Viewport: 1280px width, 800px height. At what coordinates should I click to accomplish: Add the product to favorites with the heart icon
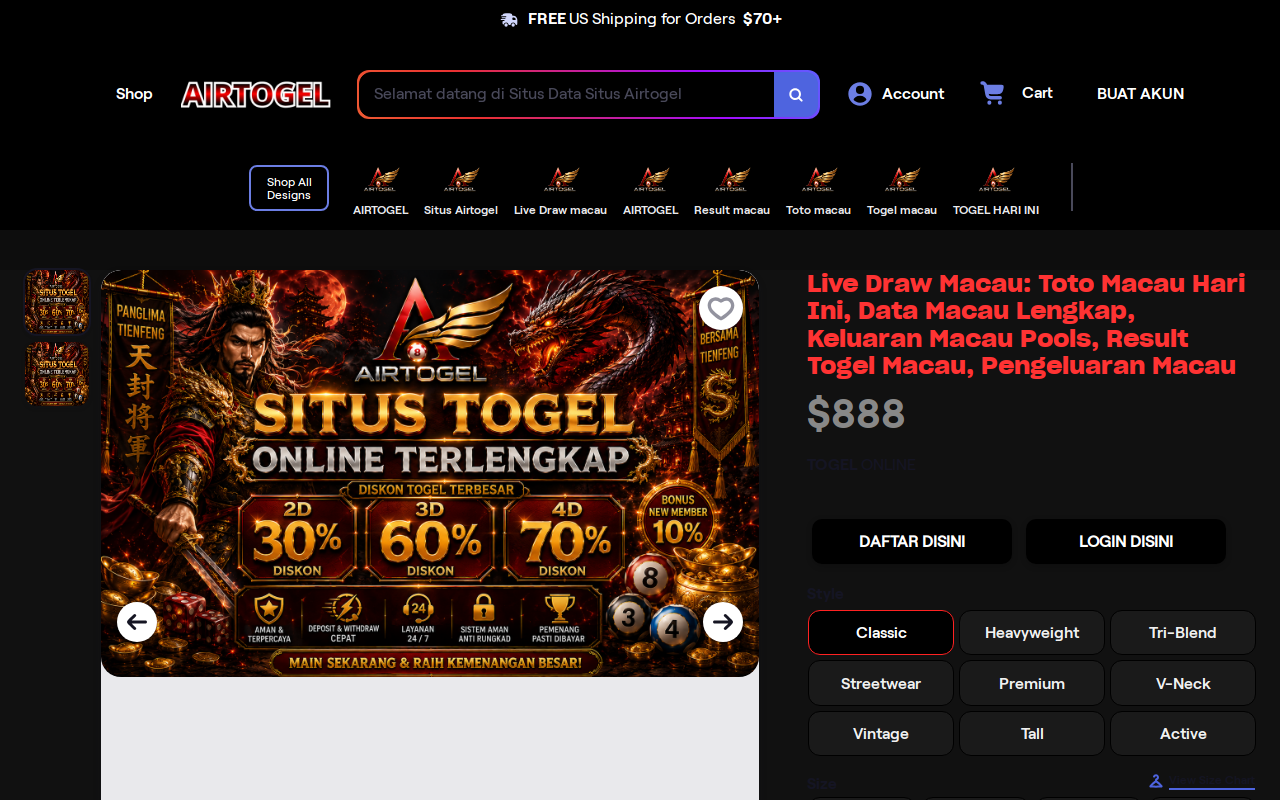[x=721, y=308]
